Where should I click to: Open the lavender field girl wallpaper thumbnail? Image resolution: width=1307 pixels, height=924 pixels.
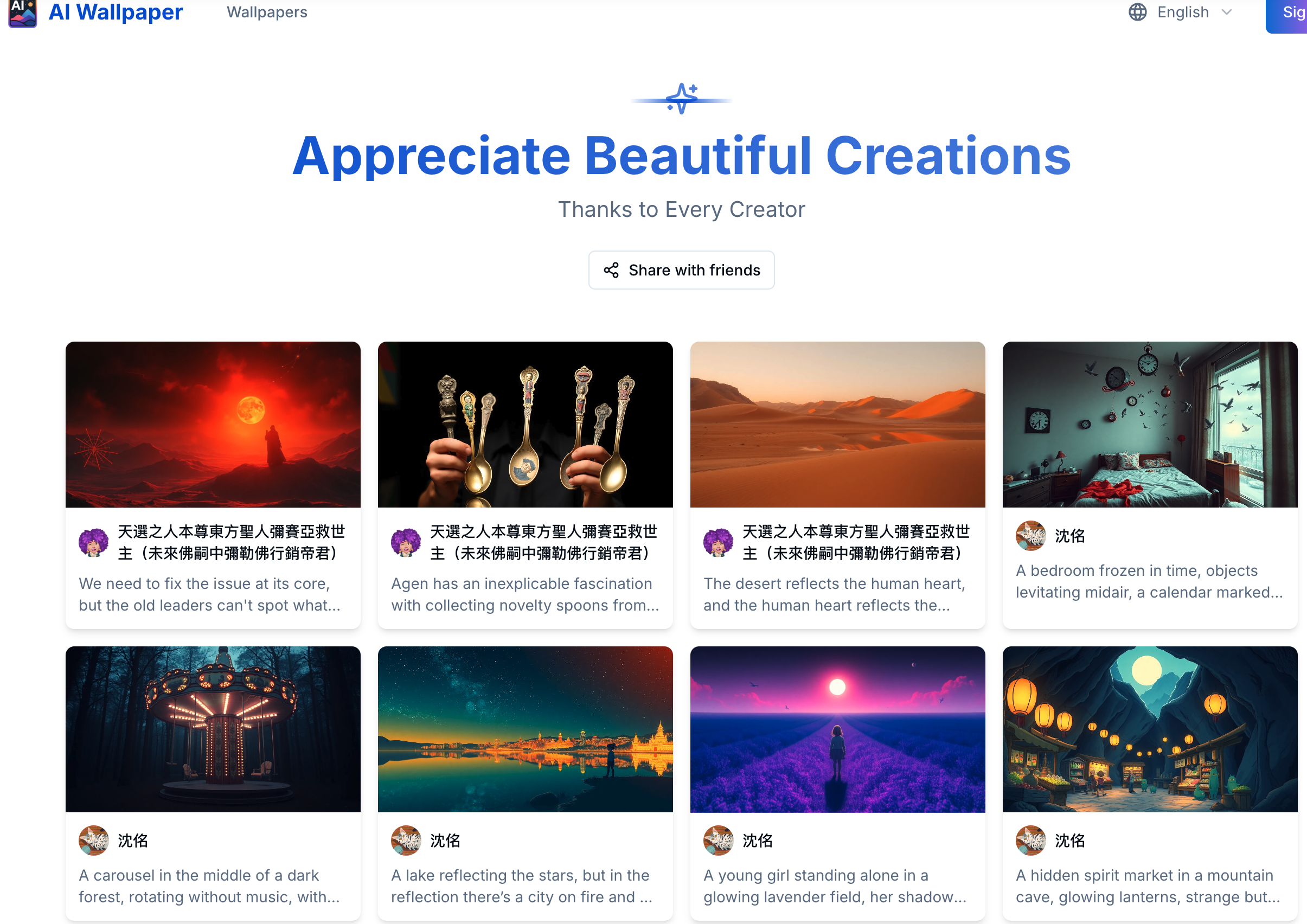tap(837, 729)
